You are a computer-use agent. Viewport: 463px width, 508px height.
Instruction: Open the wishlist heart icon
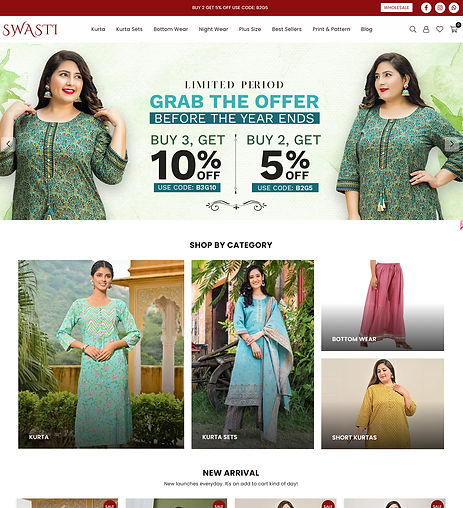click(440, 29)
